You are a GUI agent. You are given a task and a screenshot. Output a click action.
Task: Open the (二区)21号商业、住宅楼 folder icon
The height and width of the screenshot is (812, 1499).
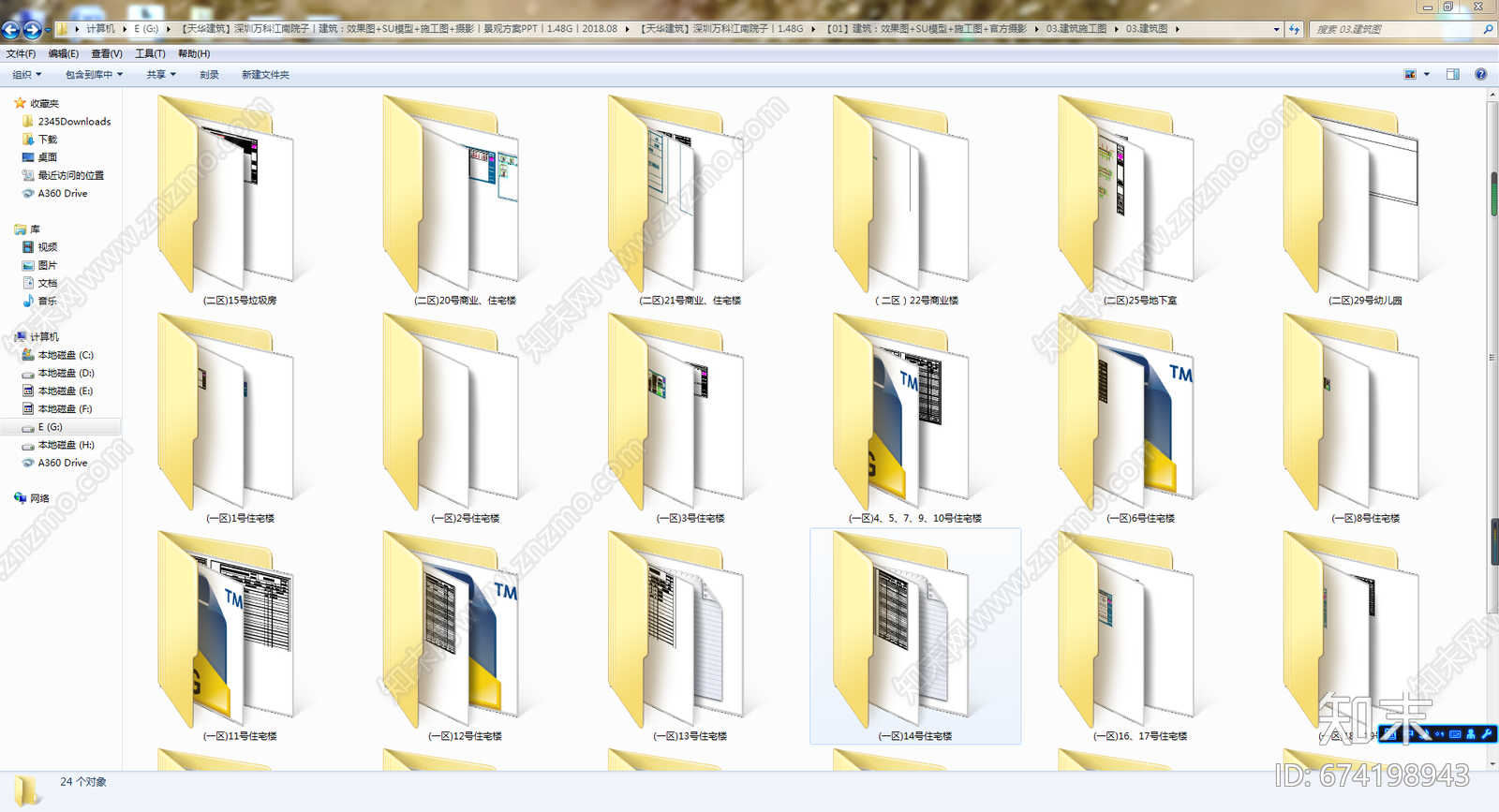(x=675, y=194)
